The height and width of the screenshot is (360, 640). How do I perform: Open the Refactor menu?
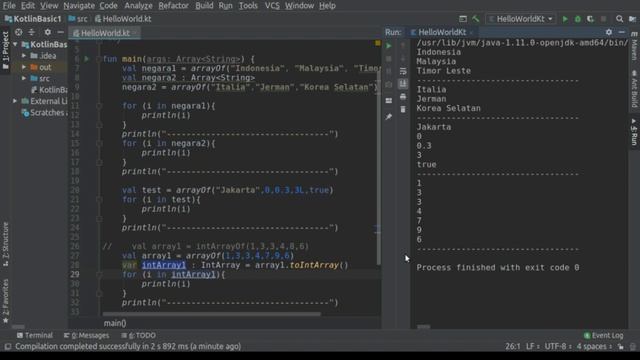pos(173,6)
